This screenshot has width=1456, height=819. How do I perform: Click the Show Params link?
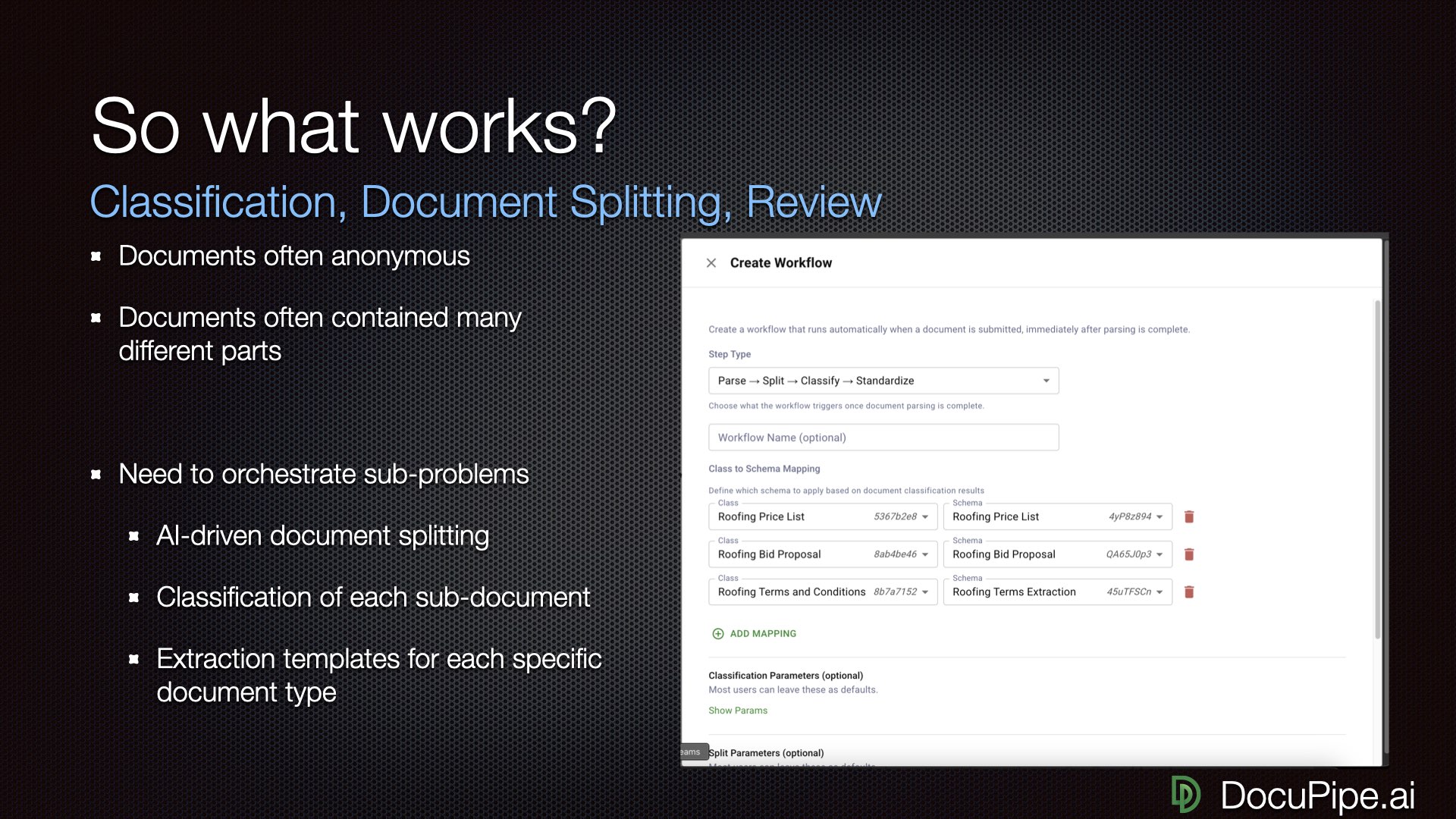[x=737, y=711]
